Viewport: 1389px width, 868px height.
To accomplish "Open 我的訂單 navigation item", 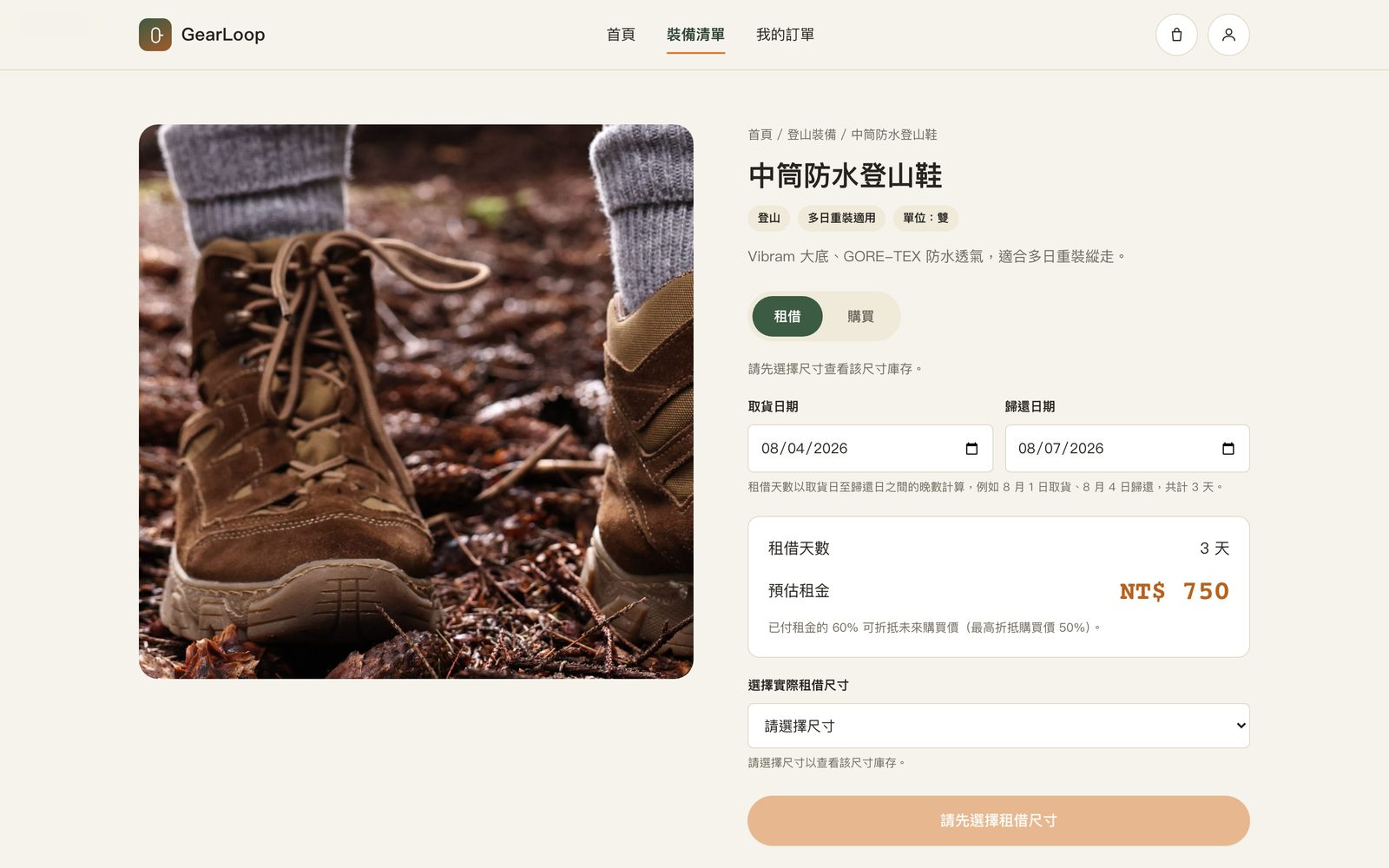I will (785, 35).
